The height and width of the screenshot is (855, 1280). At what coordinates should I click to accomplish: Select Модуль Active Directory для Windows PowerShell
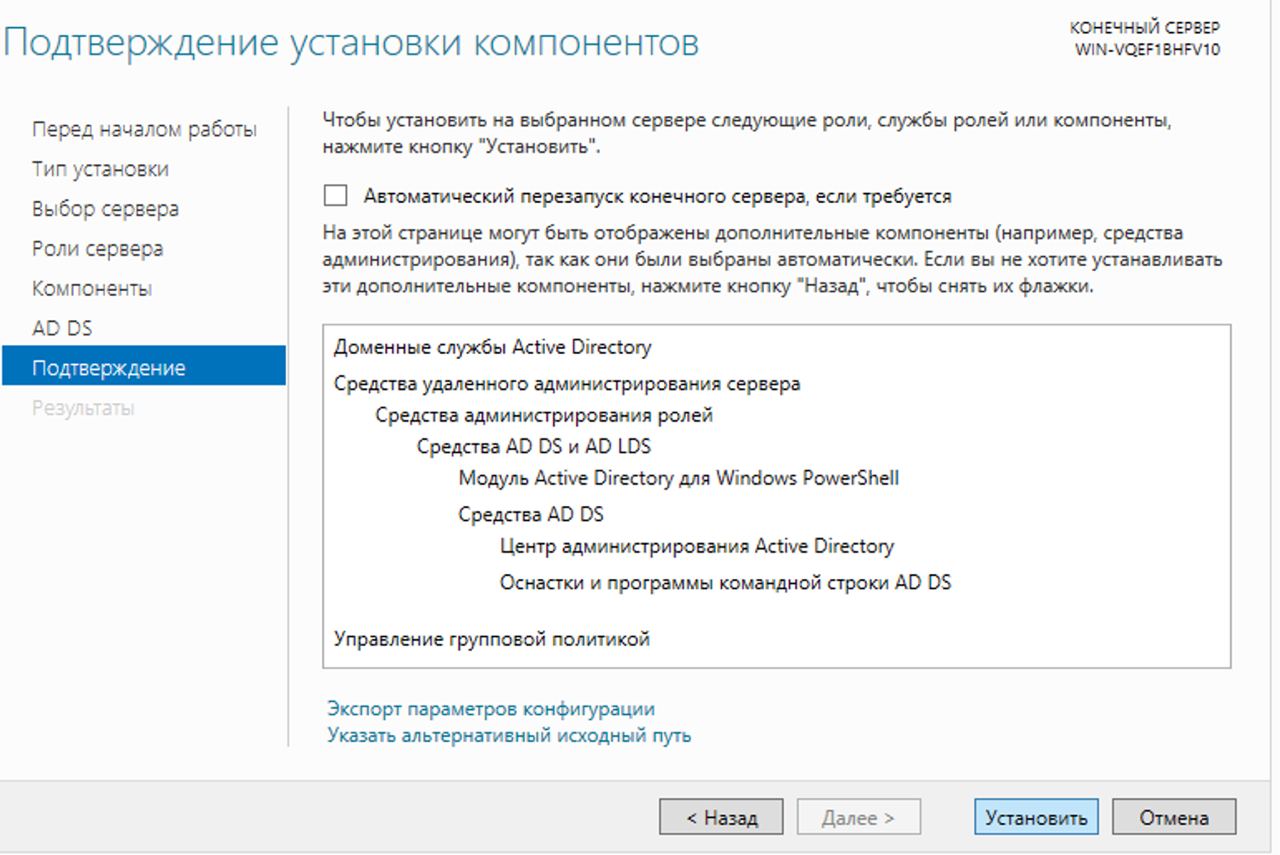tap(678, 478)
